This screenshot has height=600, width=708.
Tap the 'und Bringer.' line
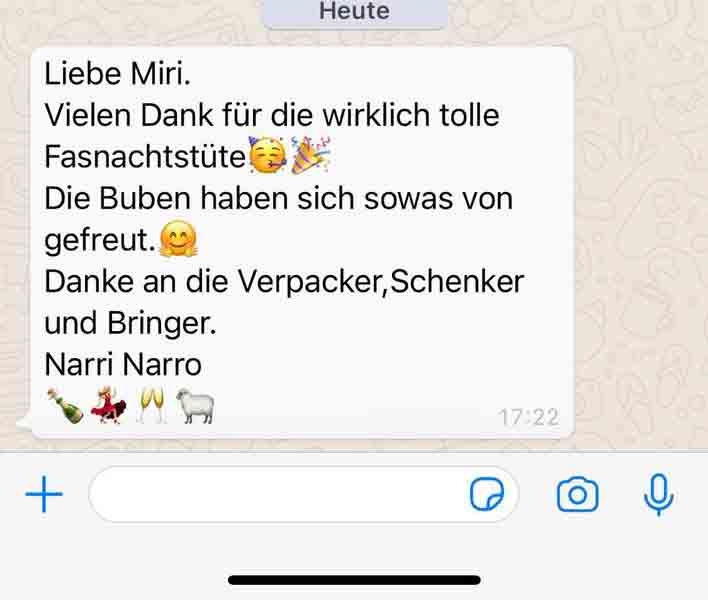[x=130, y=324]
